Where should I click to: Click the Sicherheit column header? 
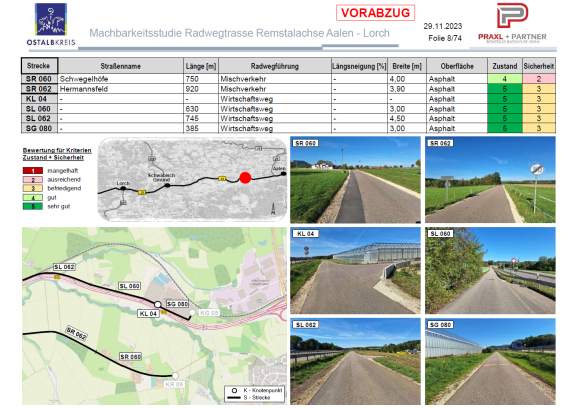coord(539,66)
